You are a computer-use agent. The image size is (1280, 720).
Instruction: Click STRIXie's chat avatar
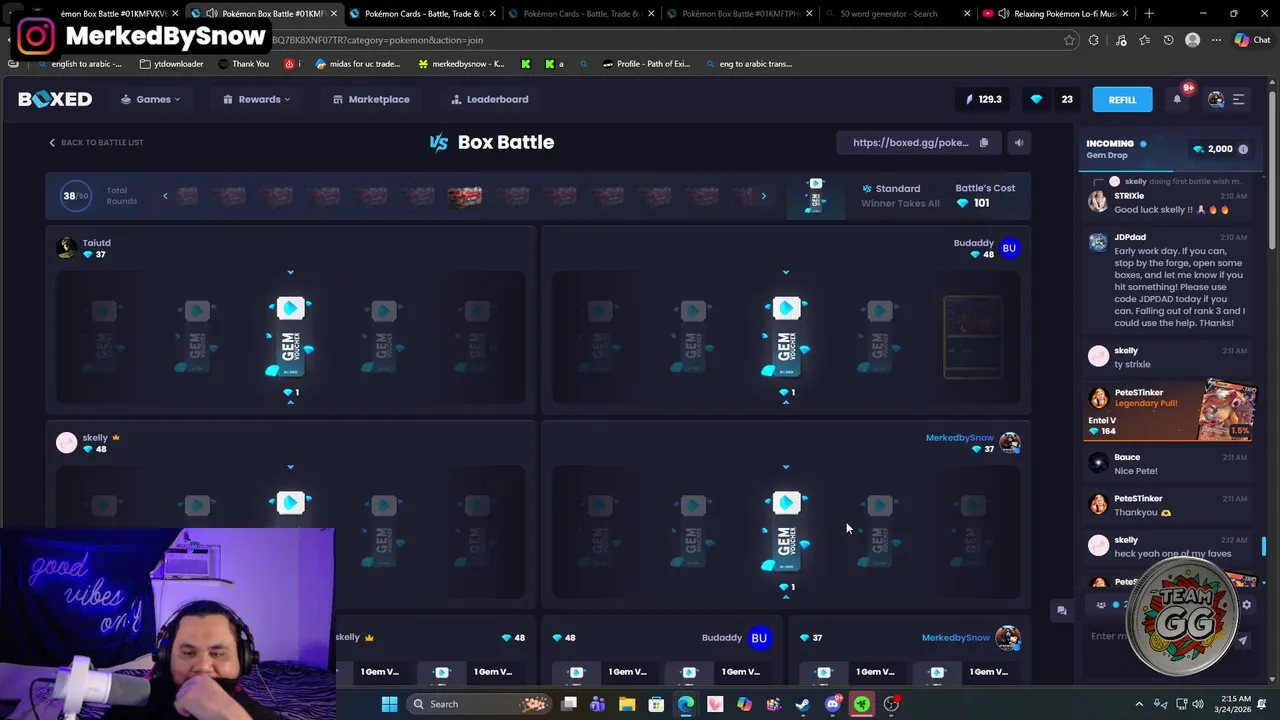1098,201
